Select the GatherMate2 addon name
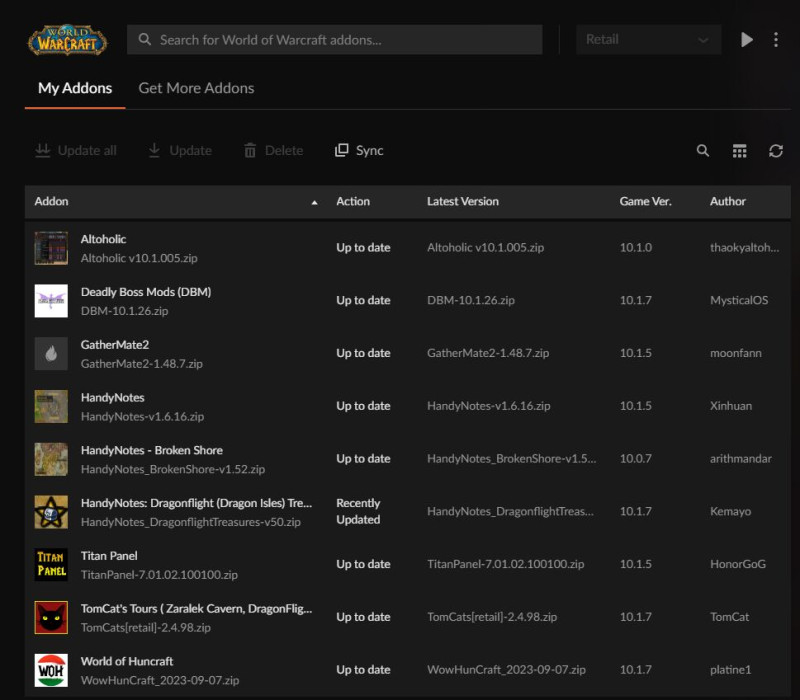Viewport: 800px width, 700px height. (x=115, y=345)
